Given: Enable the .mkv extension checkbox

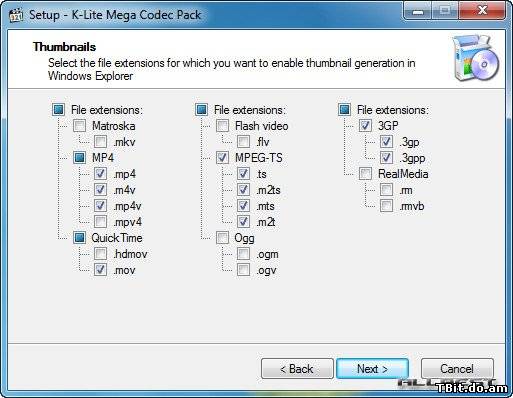Looking at the screenshot, I should [x=100, y=142].
